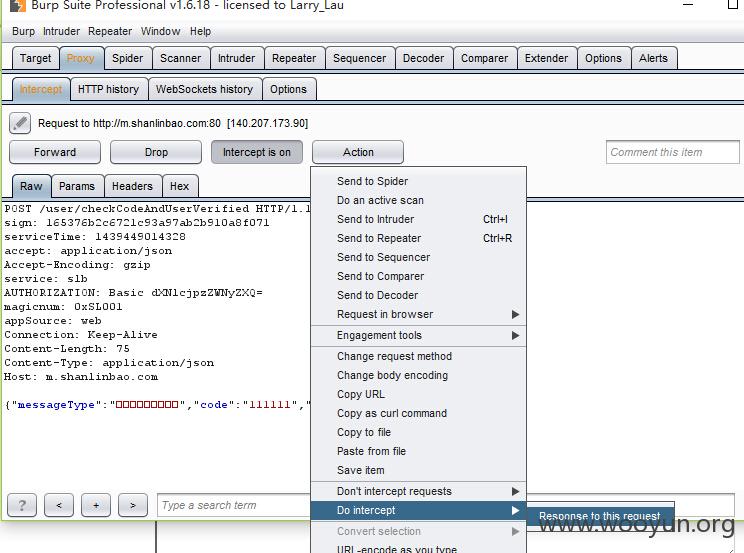Open the Repeater menu in menu bar
744x553 pixels.
click(110, 31)
